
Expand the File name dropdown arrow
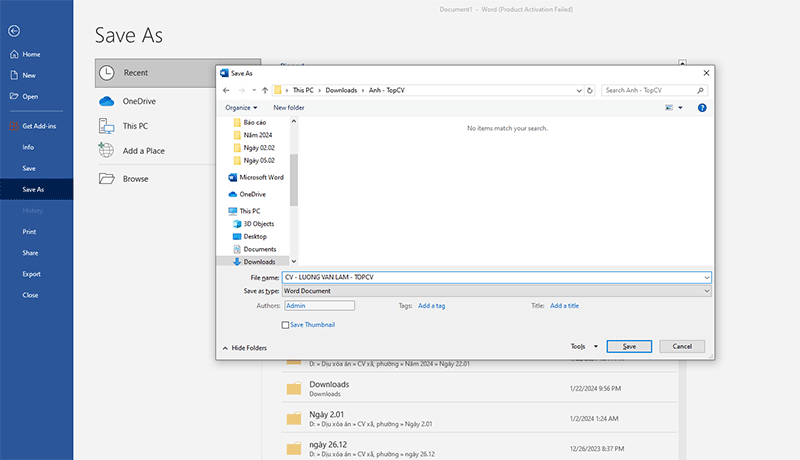[x=707, y=277]
